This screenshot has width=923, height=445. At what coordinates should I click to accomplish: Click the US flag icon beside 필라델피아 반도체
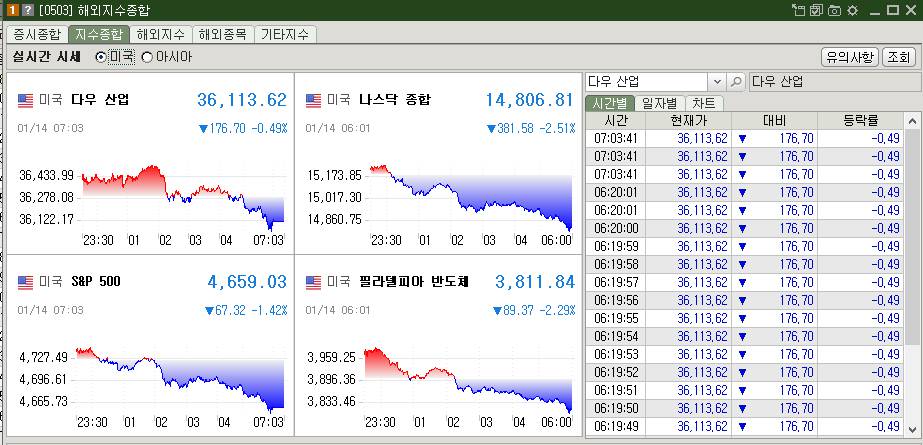point(313,283)
